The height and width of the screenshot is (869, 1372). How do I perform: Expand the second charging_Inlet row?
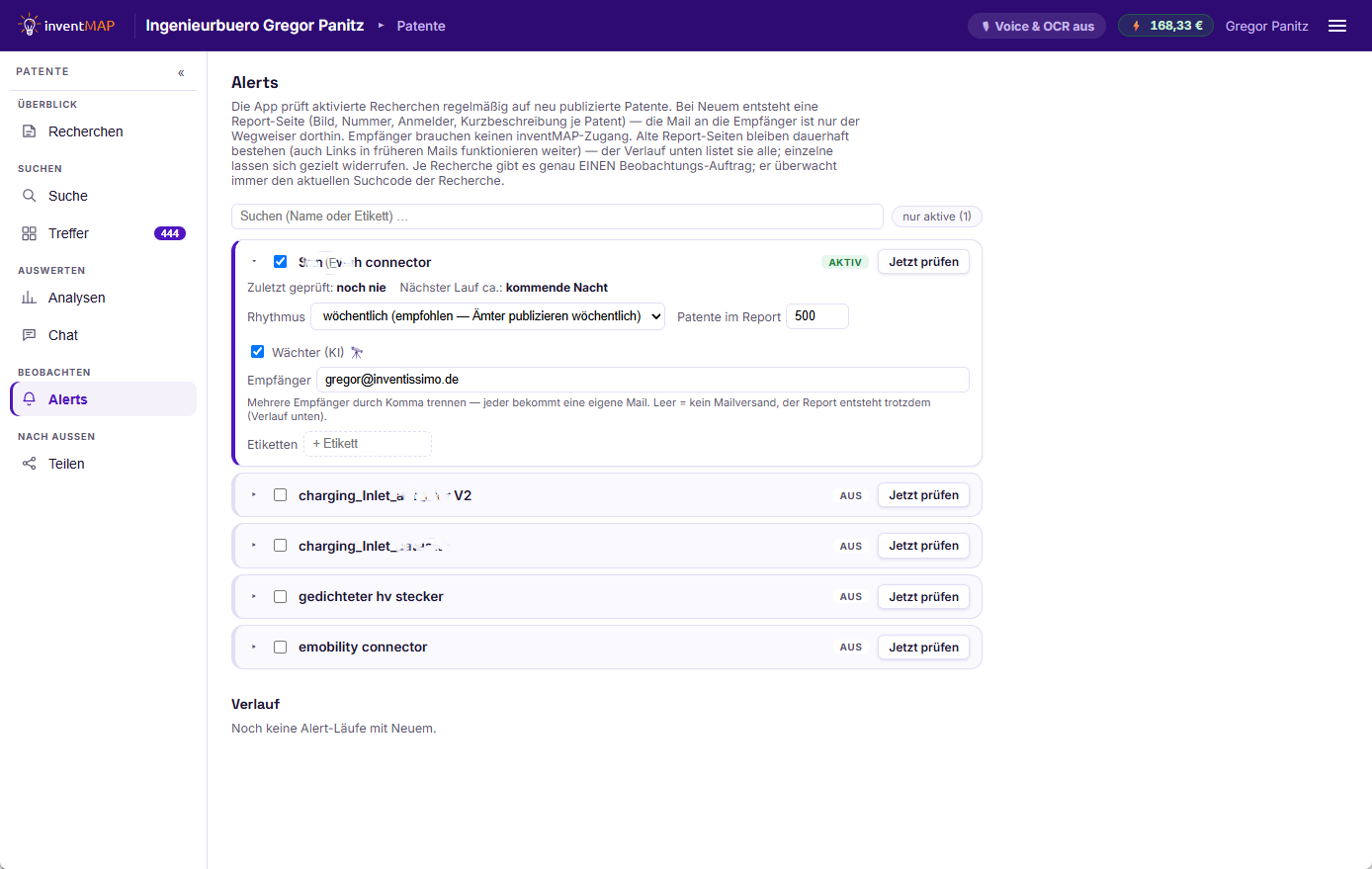(254, 546)
